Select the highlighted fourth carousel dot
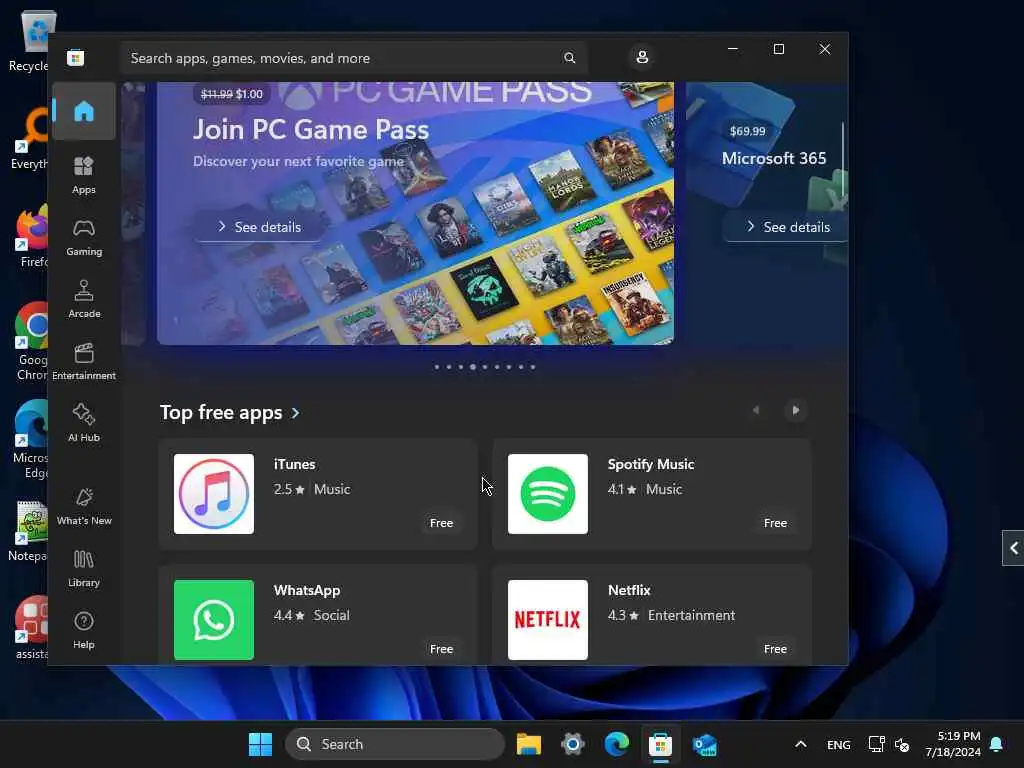 473,367
